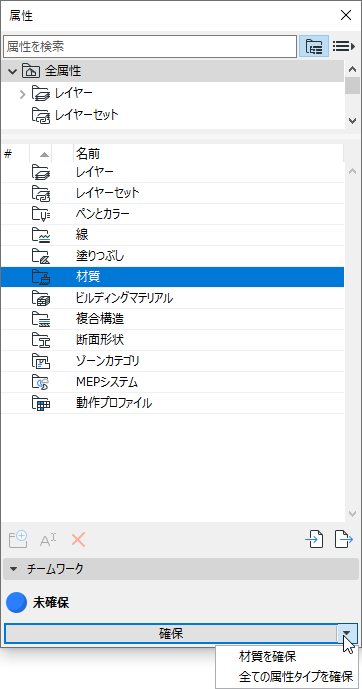
Task: Click the blue 未確保 status indicator
Action: [x=17, y=603]
